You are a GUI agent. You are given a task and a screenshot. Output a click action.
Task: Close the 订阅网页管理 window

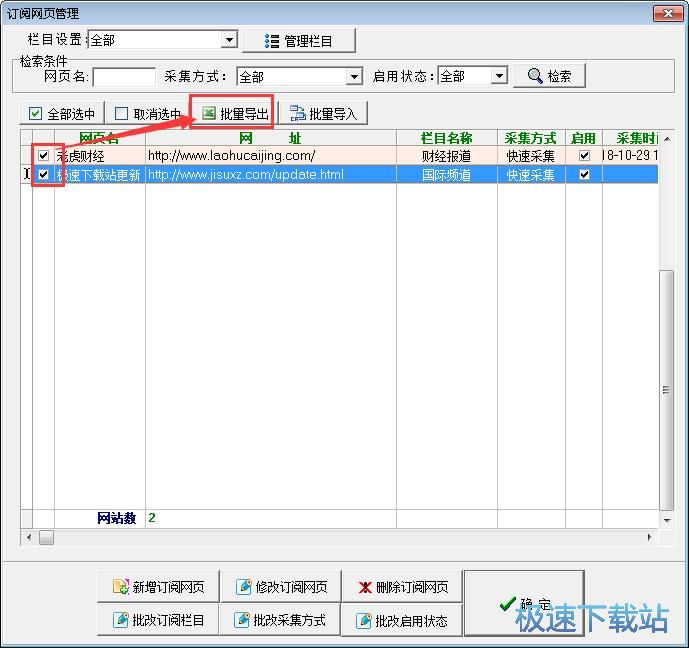(668, 14)
